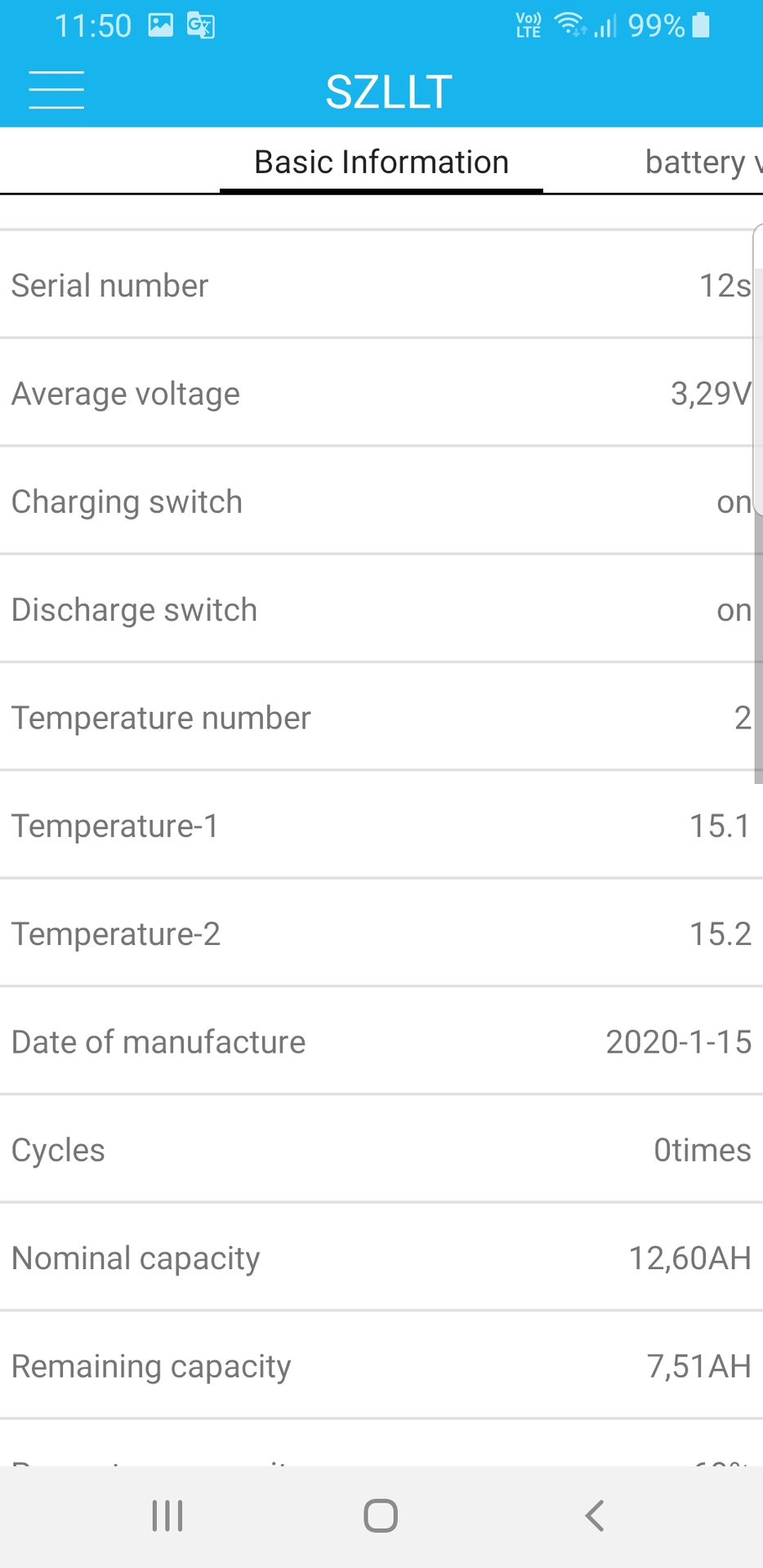Tap the Remaining capacity row
The image size is (763, 1568).
[x=376, y=1366]
